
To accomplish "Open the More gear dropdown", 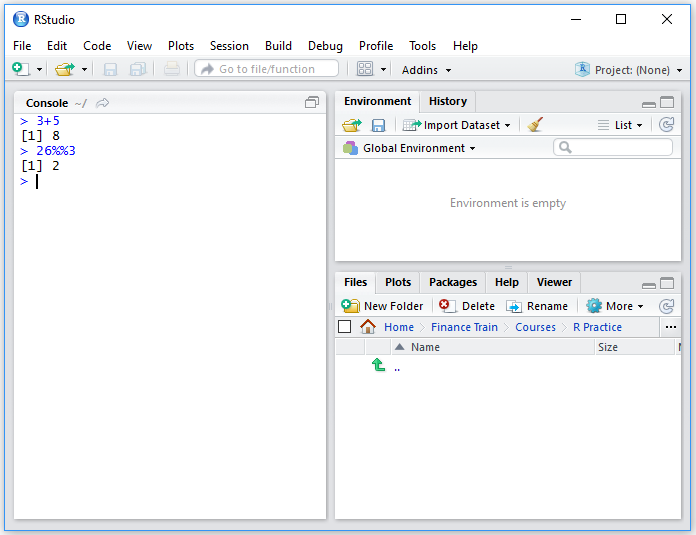I will [614, 306].
